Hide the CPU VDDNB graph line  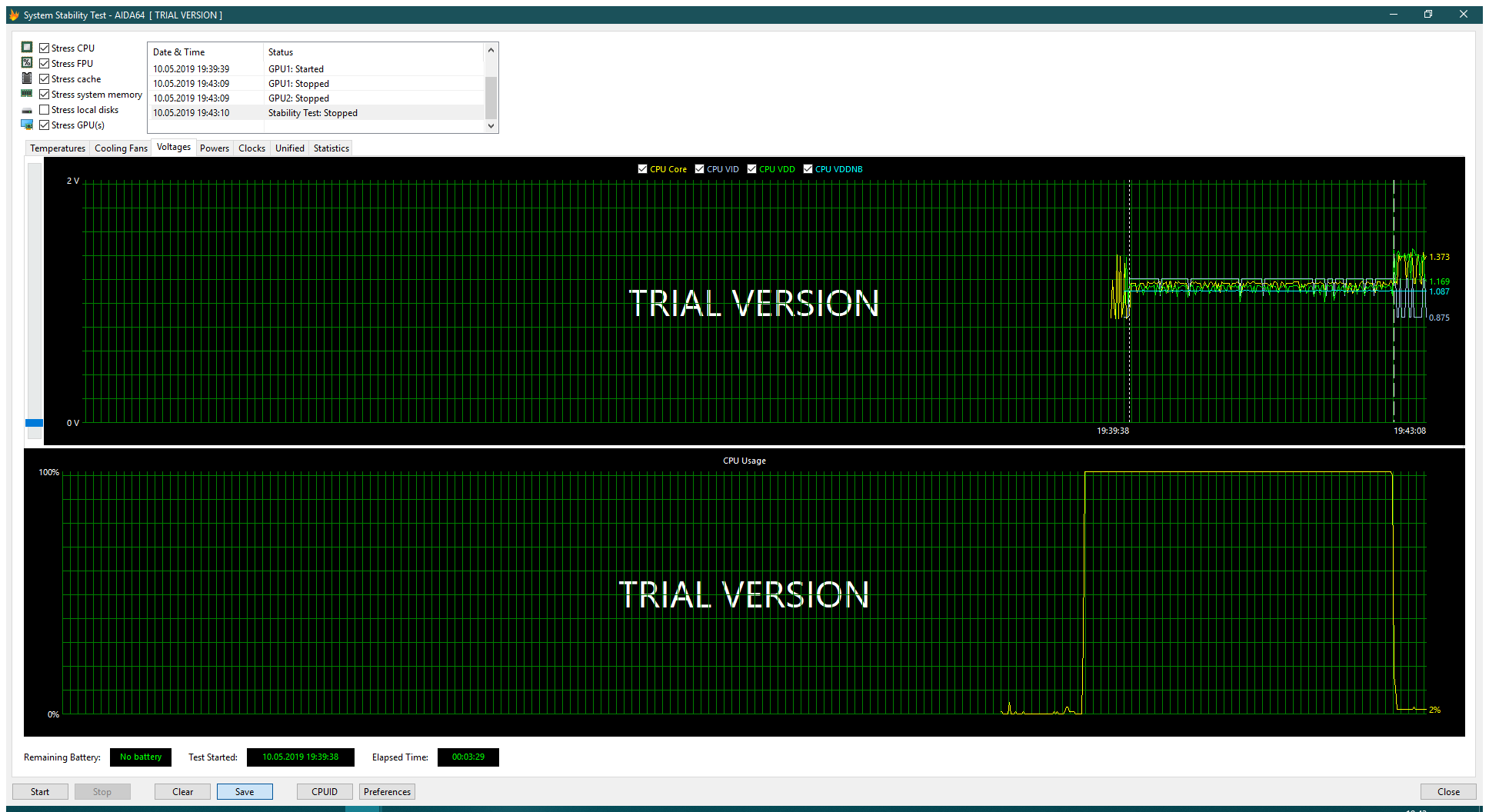coord(808,169)
